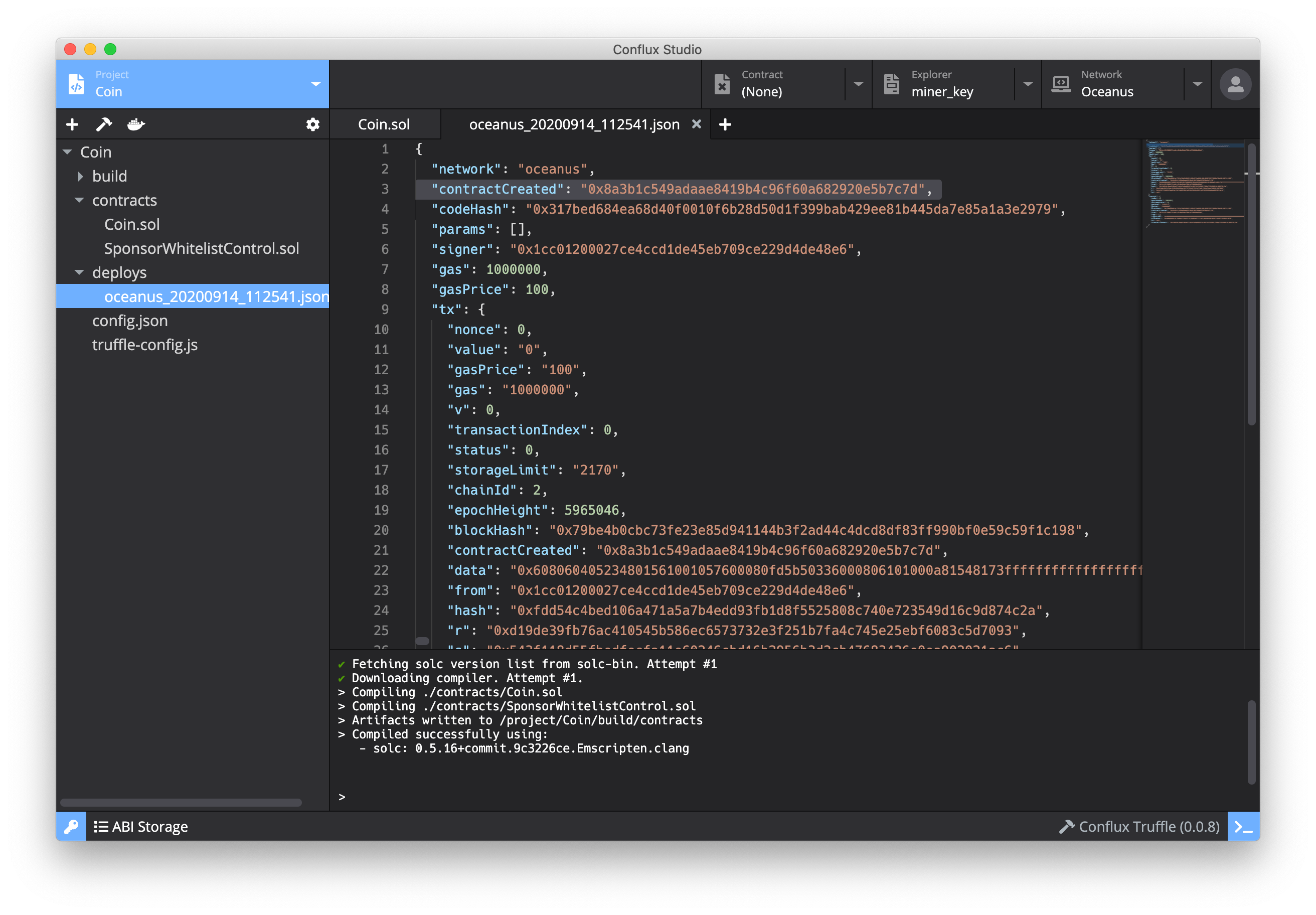
Task: Switch to the Coin.sol tab
Action: pos(384,124)
